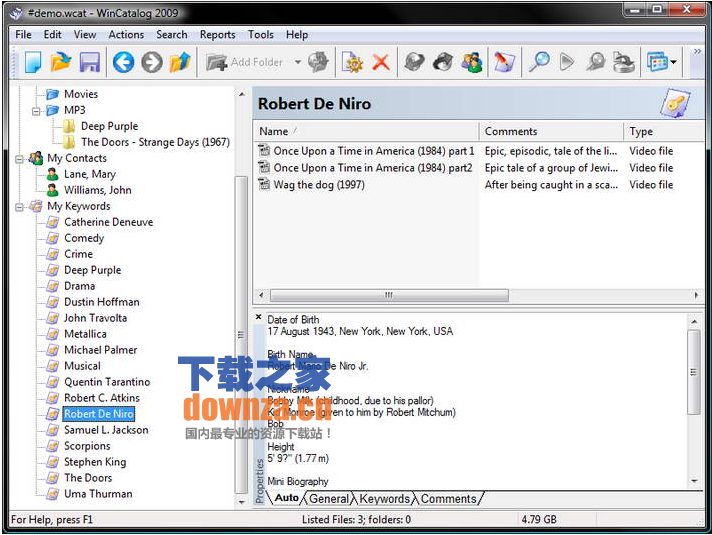Screen dimensions: 712x535
Task: Click down arrow of properties scrollbar
Action: [x=694, y=481]
